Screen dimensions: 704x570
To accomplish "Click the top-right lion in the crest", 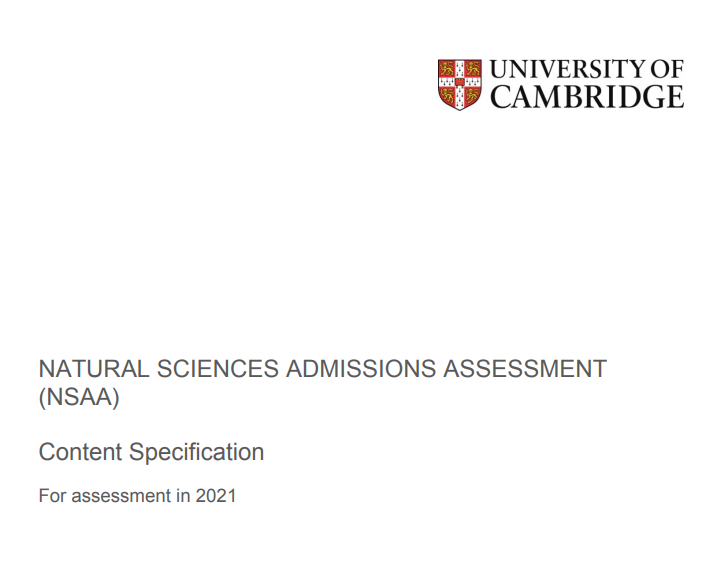I will coord(472,69).
